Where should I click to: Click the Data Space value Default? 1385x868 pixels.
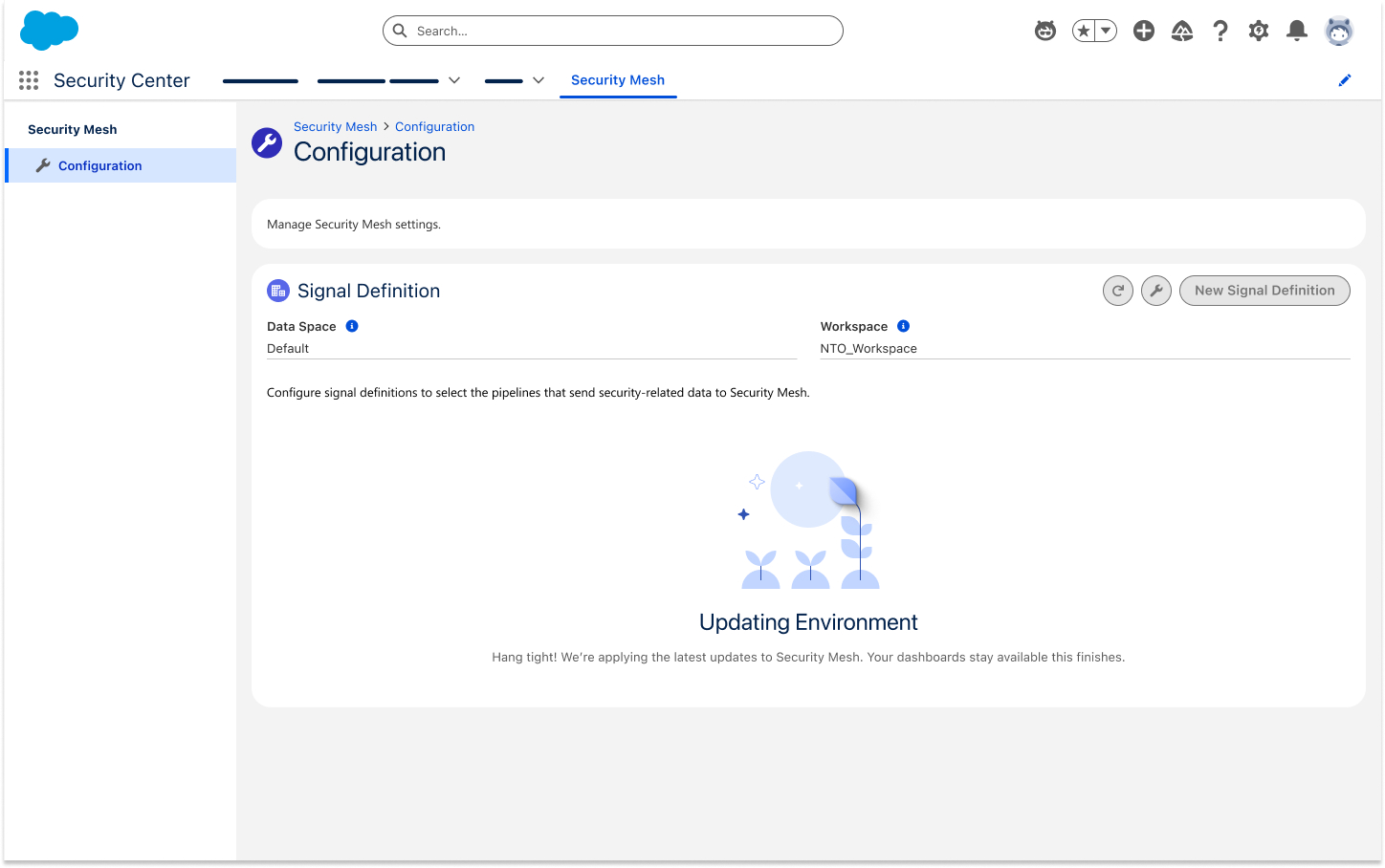click(x=288, y=349)
